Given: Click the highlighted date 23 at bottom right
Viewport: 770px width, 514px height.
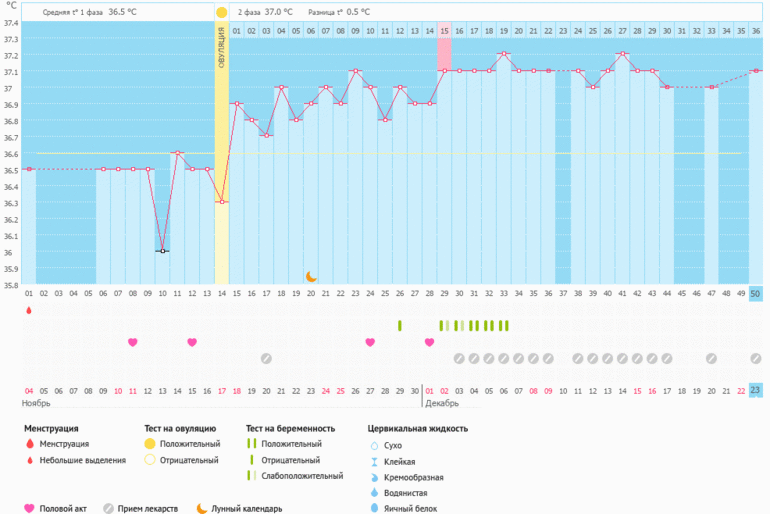Looking at the screenshot, I should pos(755,390).
